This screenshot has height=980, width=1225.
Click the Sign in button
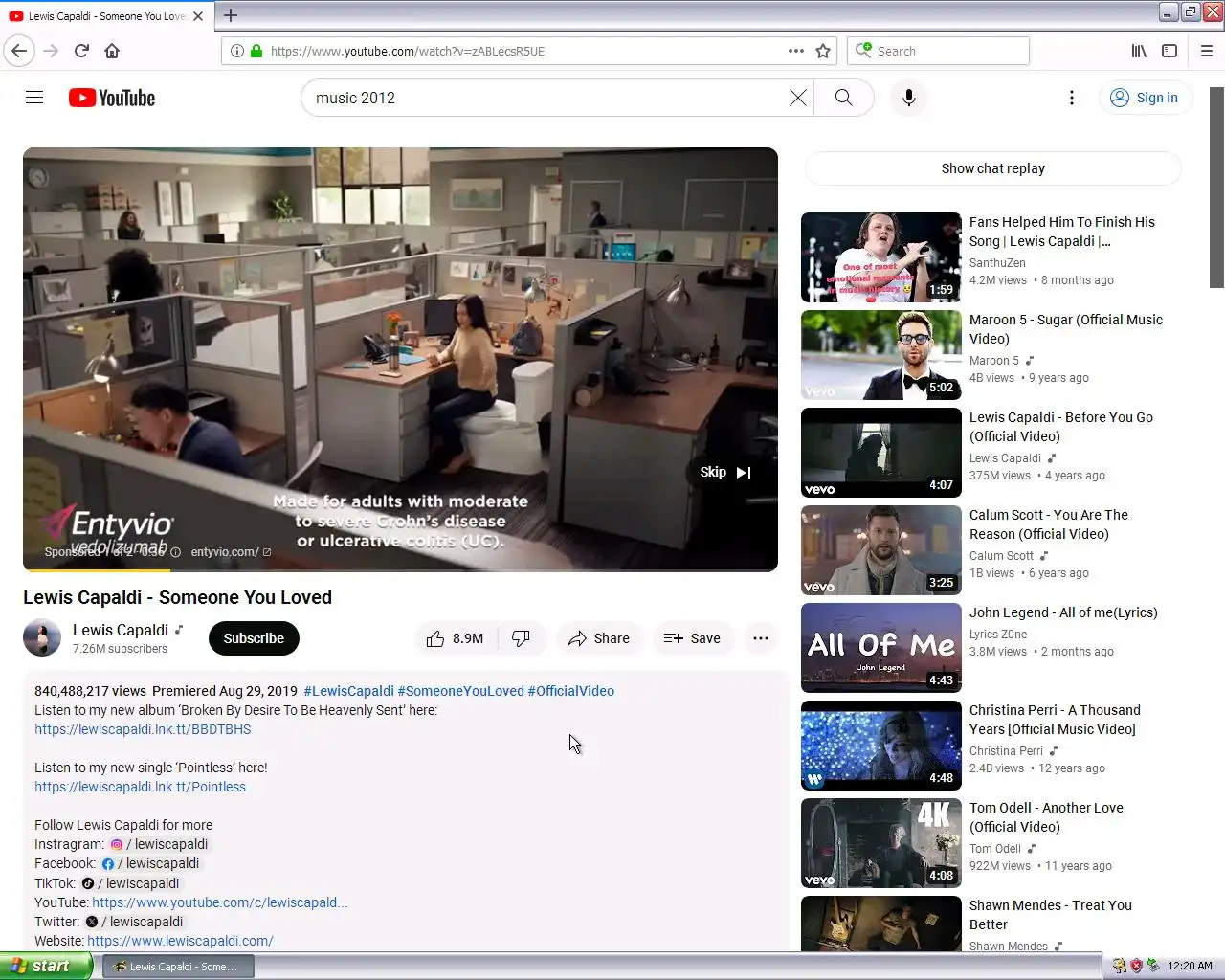pos(1145,98)
